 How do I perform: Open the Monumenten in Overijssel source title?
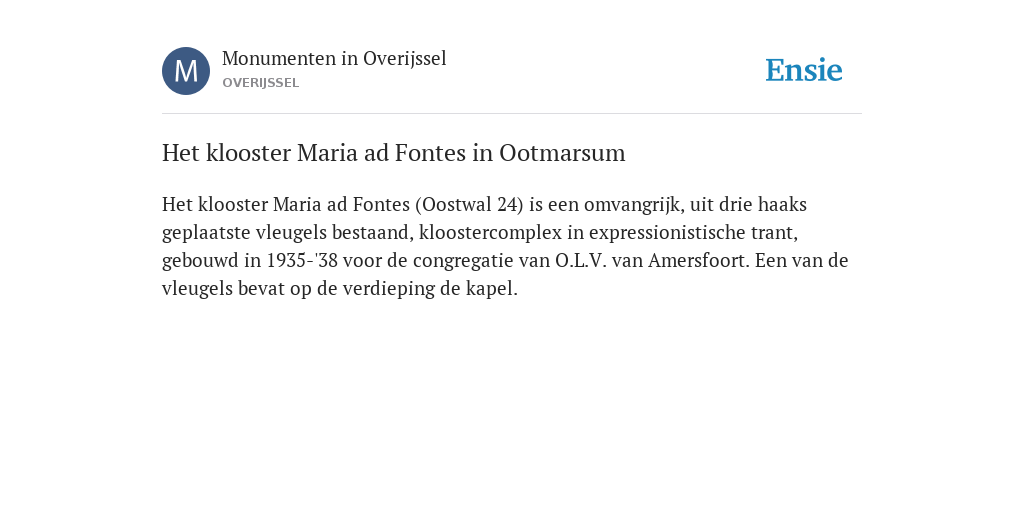334,59
